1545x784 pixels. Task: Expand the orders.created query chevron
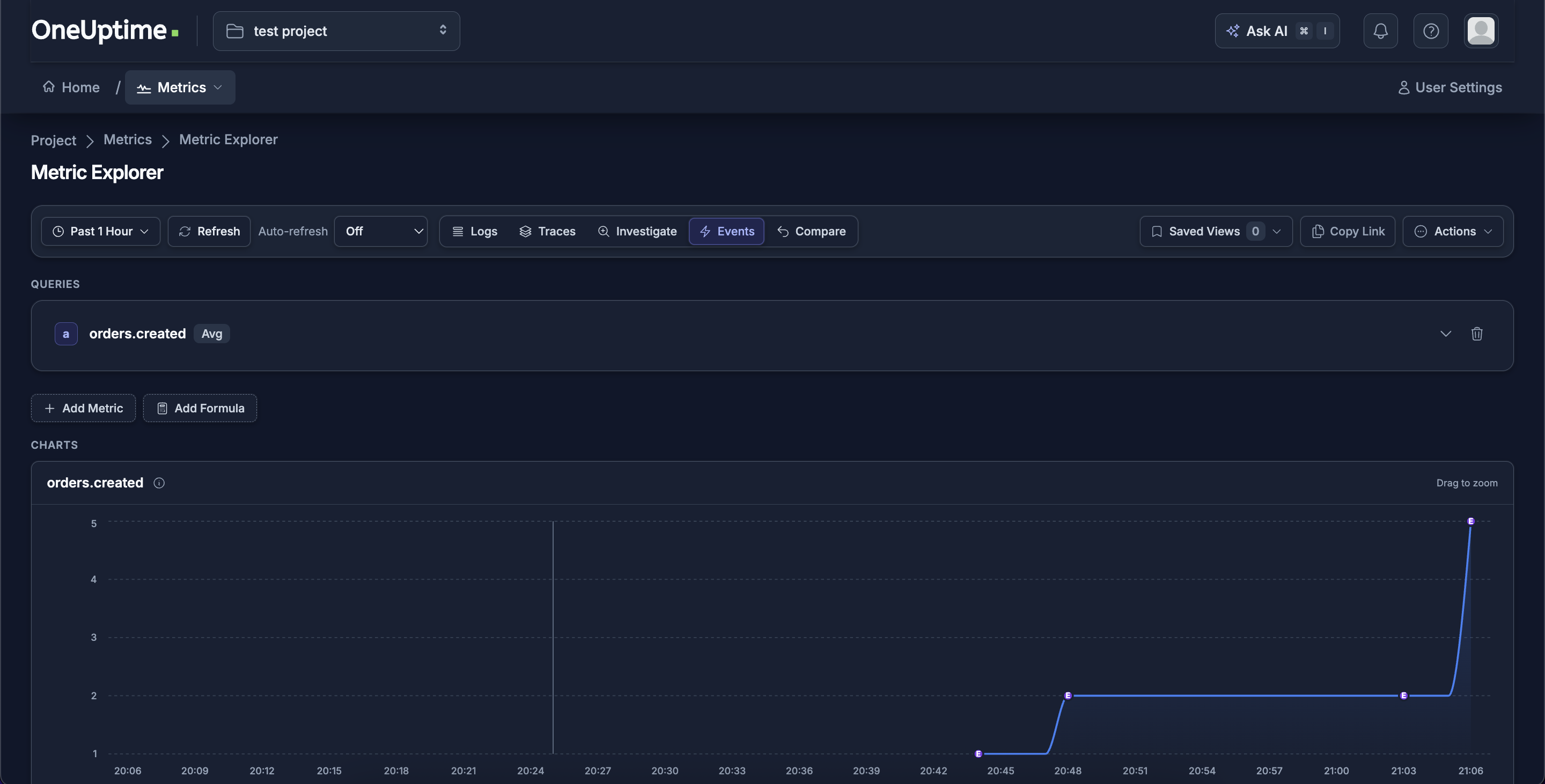pyautogui.click(x=1445, y=334)
